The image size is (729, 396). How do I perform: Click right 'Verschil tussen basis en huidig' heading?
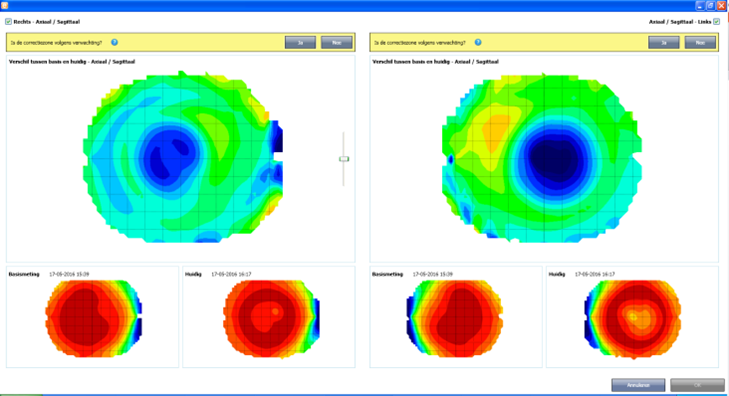tap(436, 61)
